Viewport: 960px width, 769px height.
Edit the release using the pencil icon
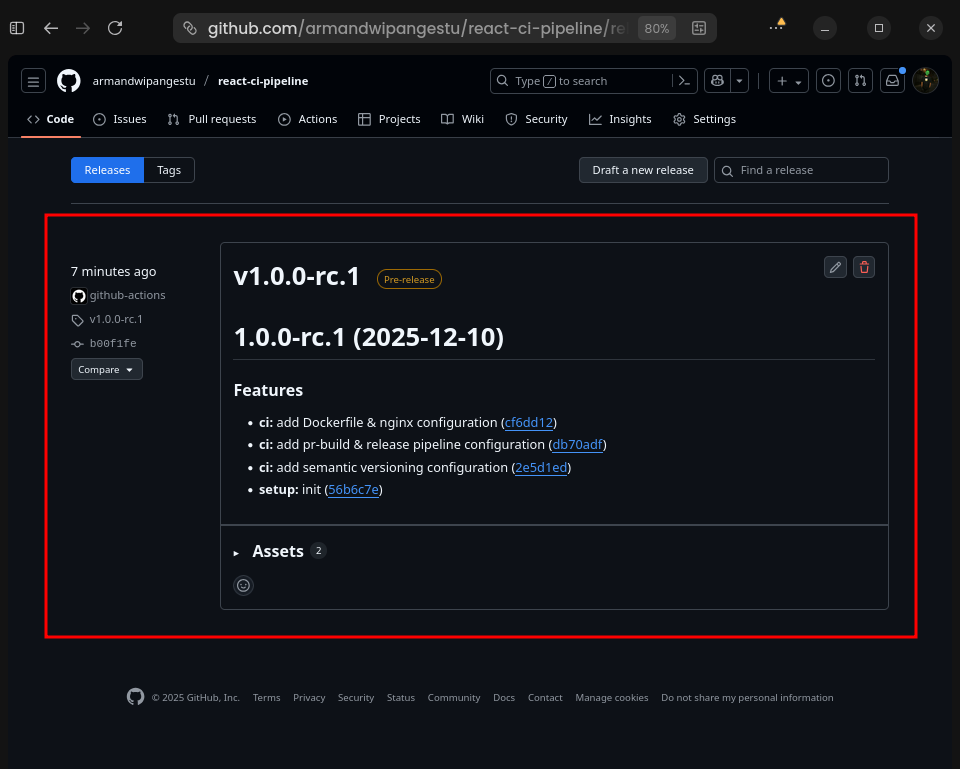[x=835, y=267]
